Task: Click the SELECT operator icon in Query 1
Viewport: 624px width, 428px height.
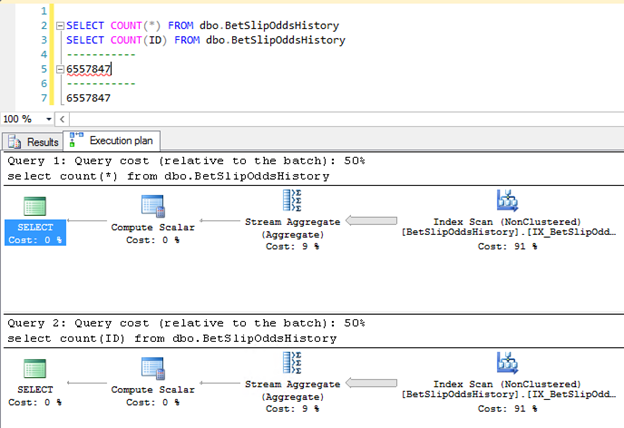Action: pos(36,206)
